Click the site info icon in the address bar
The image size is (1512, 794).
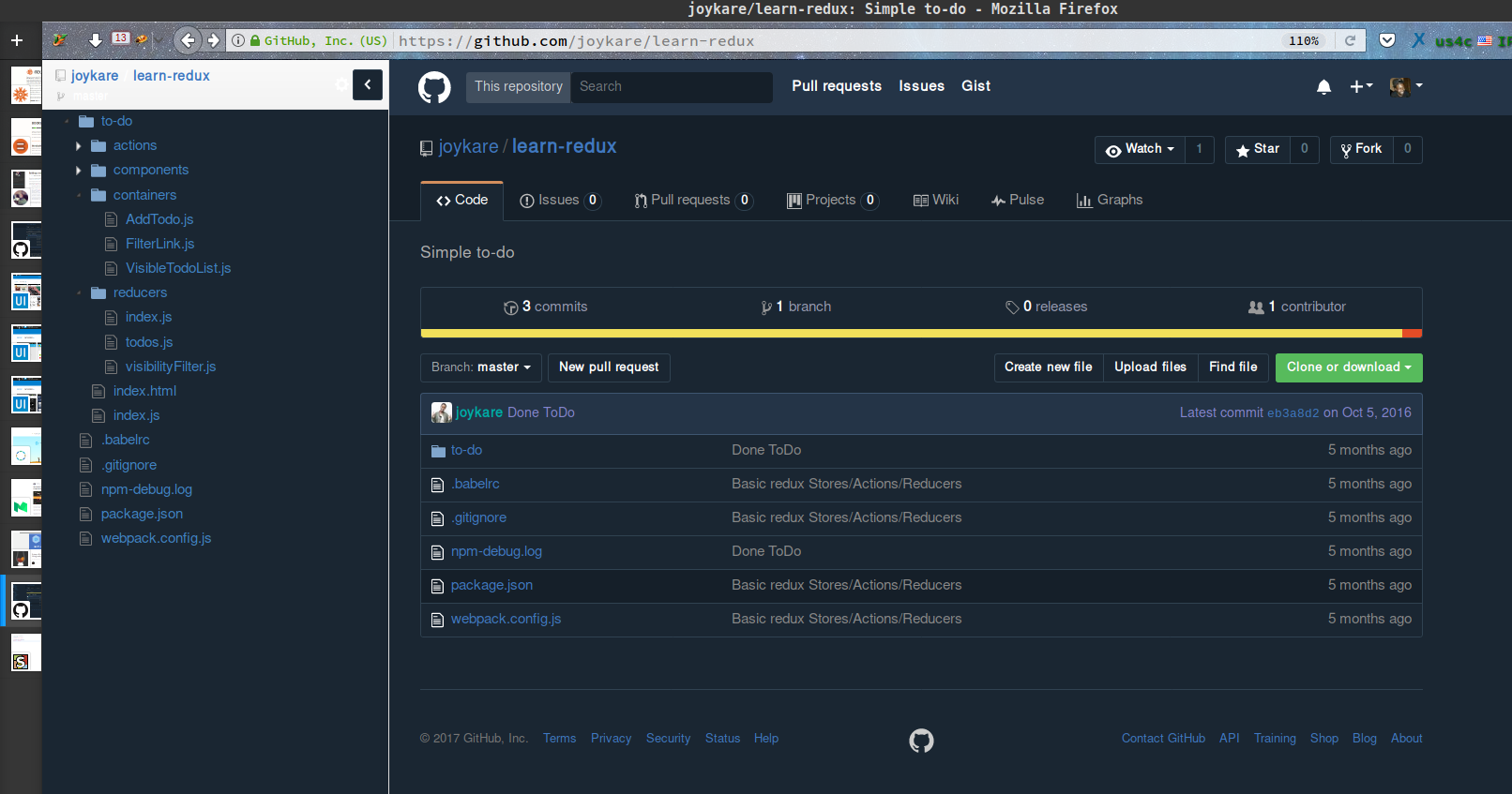pyautogui.click(x=238, y=40)
